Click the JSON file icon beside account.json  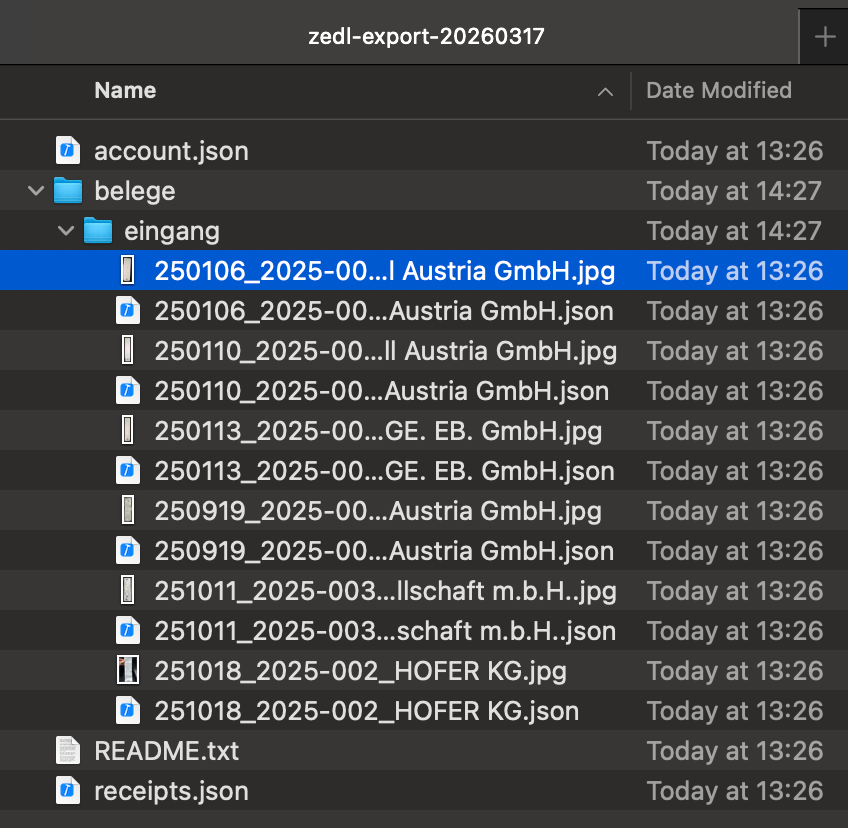pos(67,150)
